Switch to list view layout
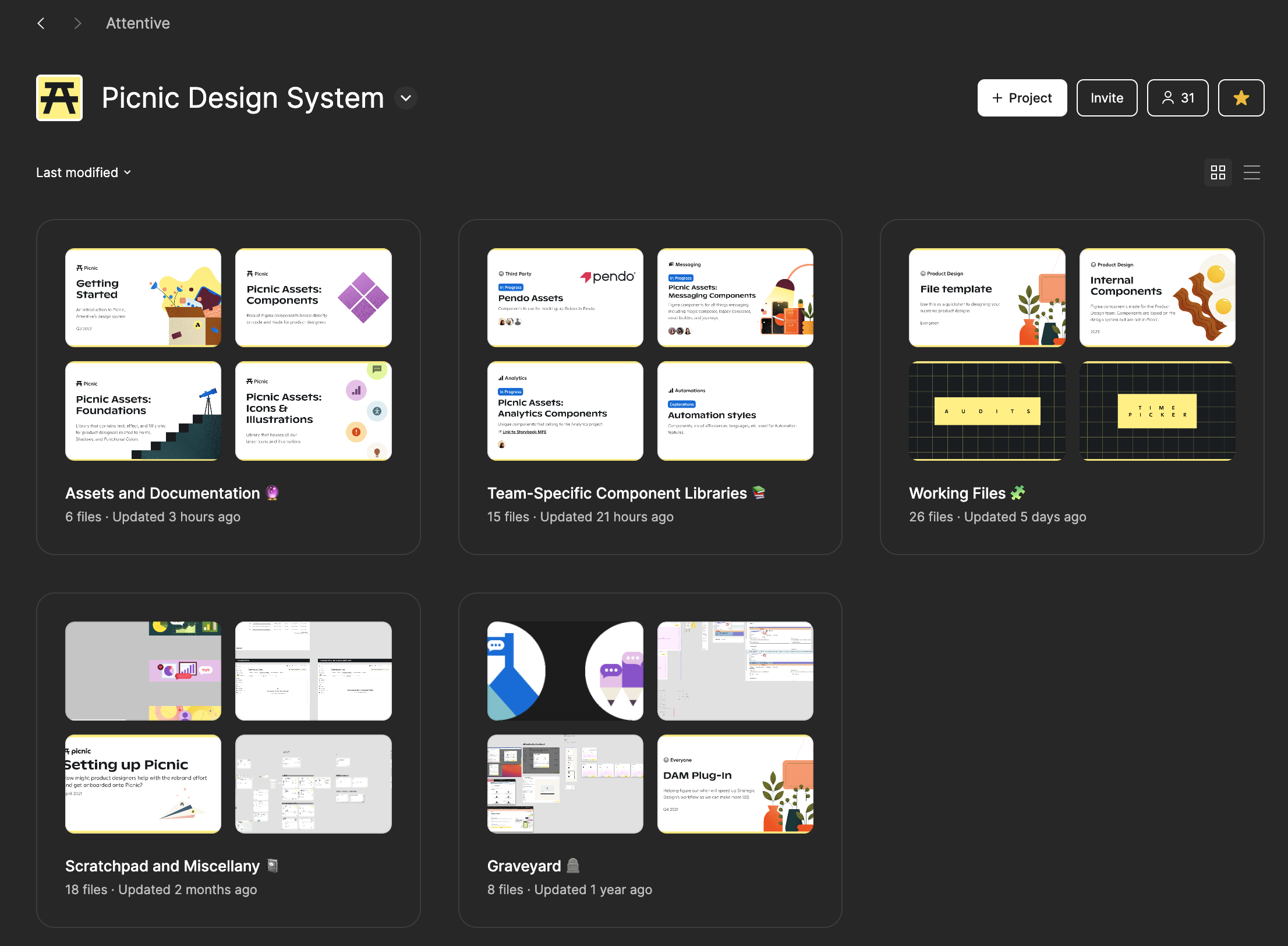Image resolution: width=1288 pixels, height=946 pixels. pos(1251,172)
